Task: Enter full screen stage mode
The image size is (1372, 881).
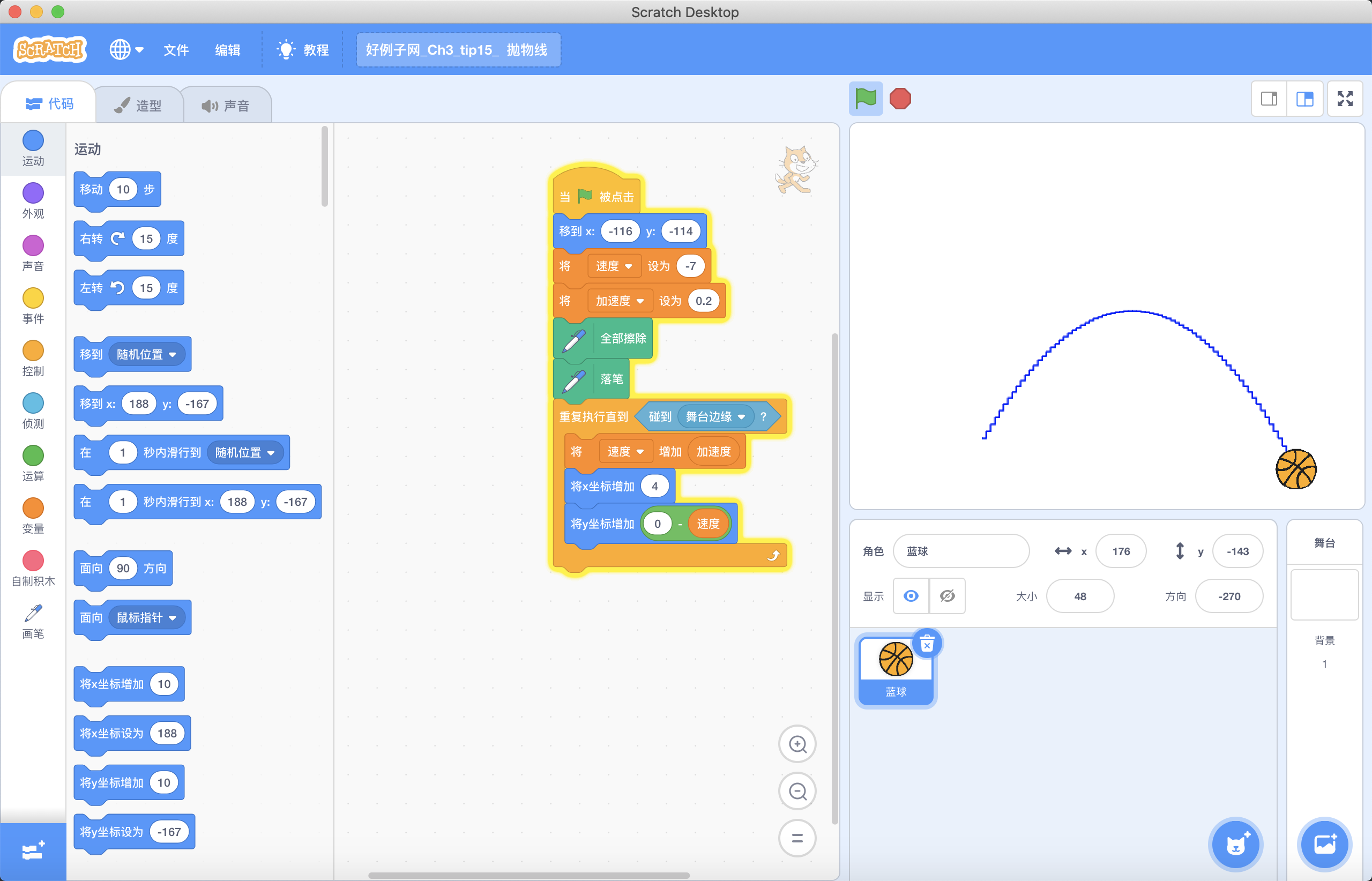Action: 1345,99
